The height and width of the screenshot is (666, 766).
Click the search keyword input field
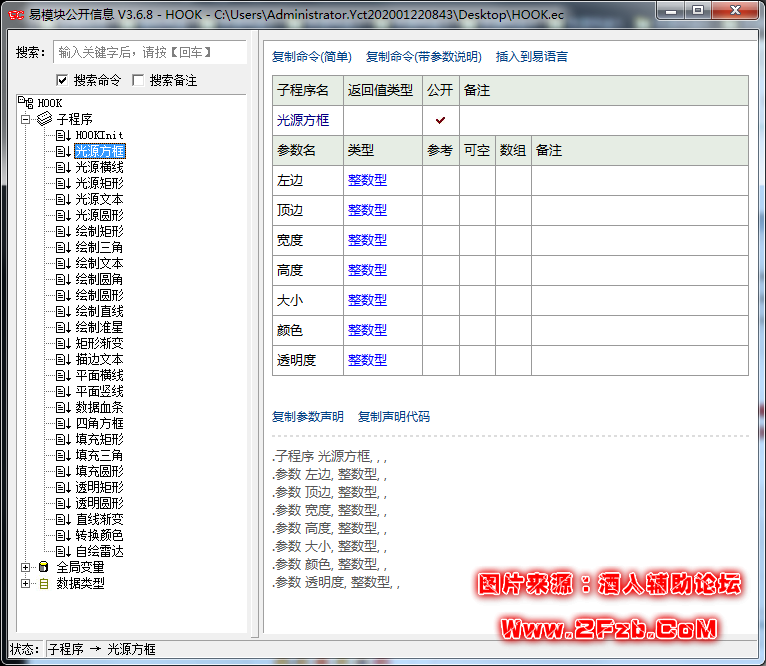pyautogui.click(x=149, y=52)
